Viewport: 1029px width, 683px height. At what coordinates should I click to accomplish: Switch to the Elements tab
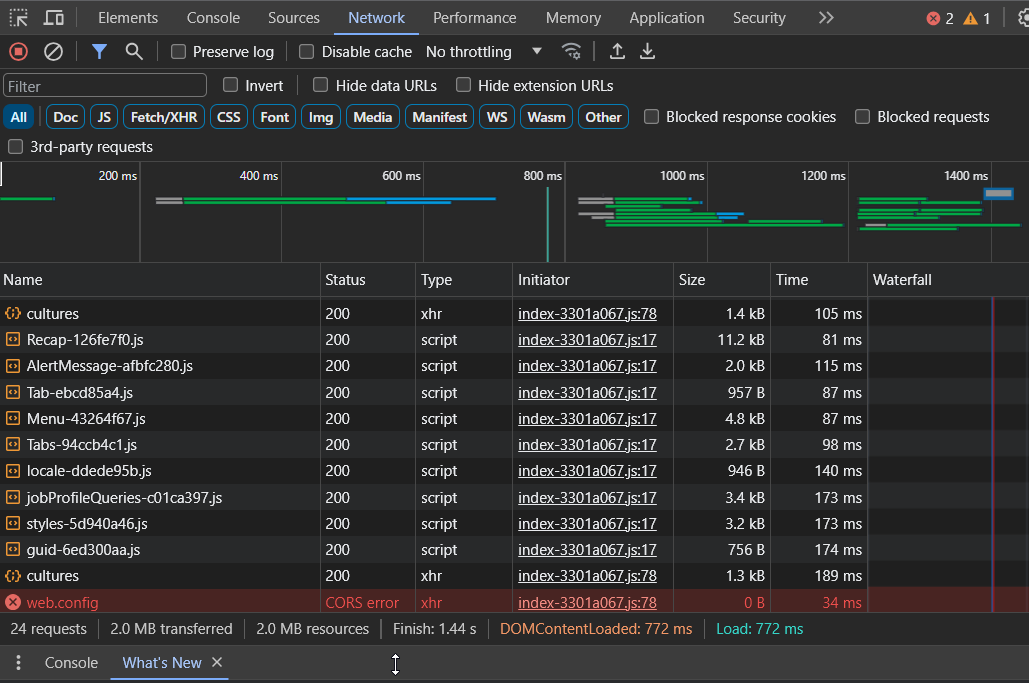[x=128, y=18]
